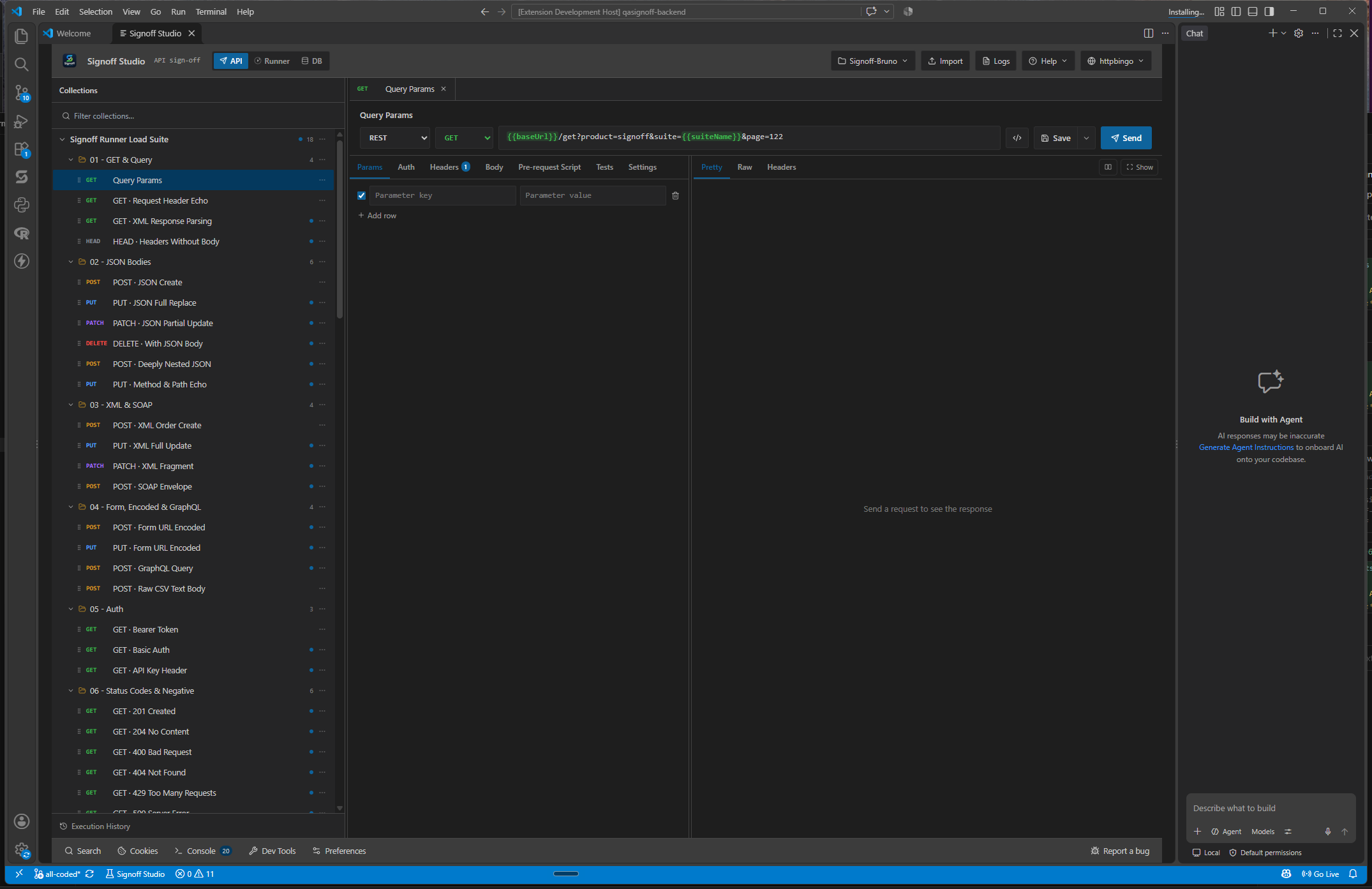
Task: Open the Extensions view in activity bar
Action: pyautogui.click(x=22, y=149)
